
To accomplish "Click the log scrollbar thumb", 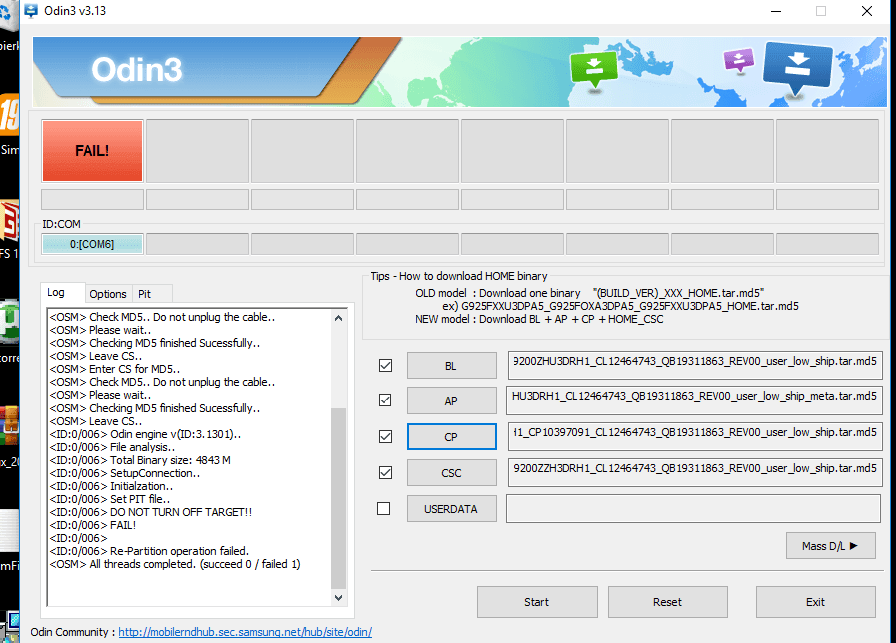I will point(338,498).
